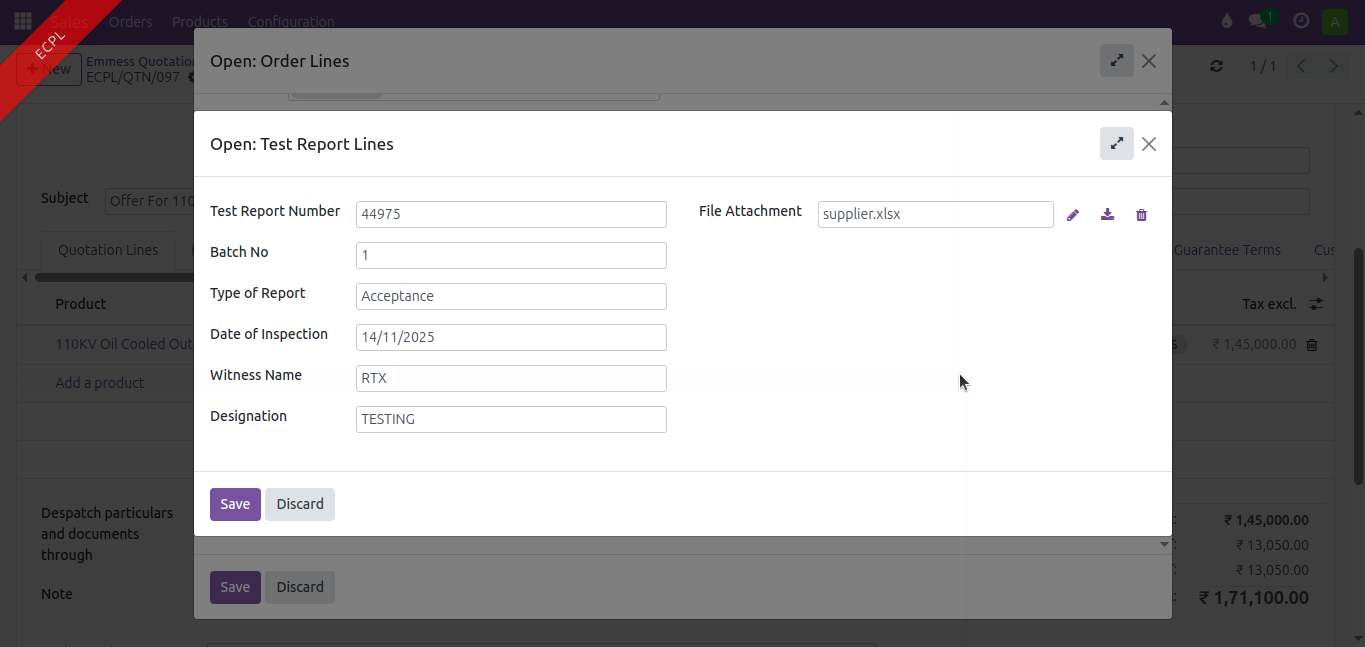The height and width of the screenshot is (647, 1365).
Task: Expand the Order Lines dialog to fullscreen
Action: (x=1116, y=61)
